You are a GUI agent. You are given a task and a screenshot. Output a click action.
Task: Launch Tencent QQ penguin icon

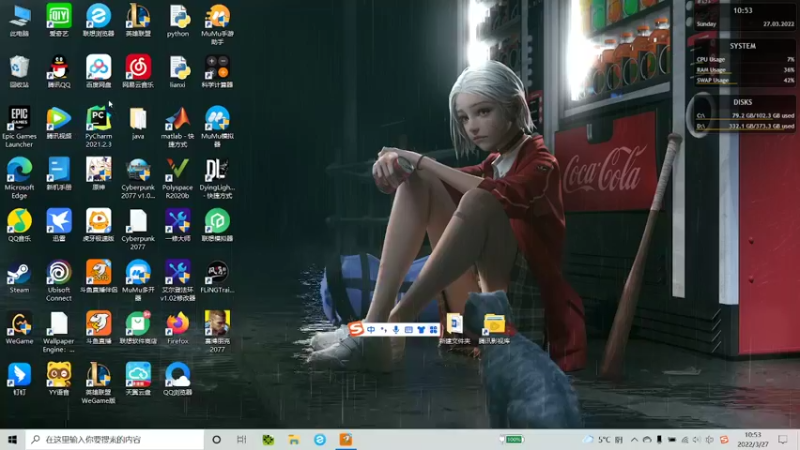(x=59, y=71)
